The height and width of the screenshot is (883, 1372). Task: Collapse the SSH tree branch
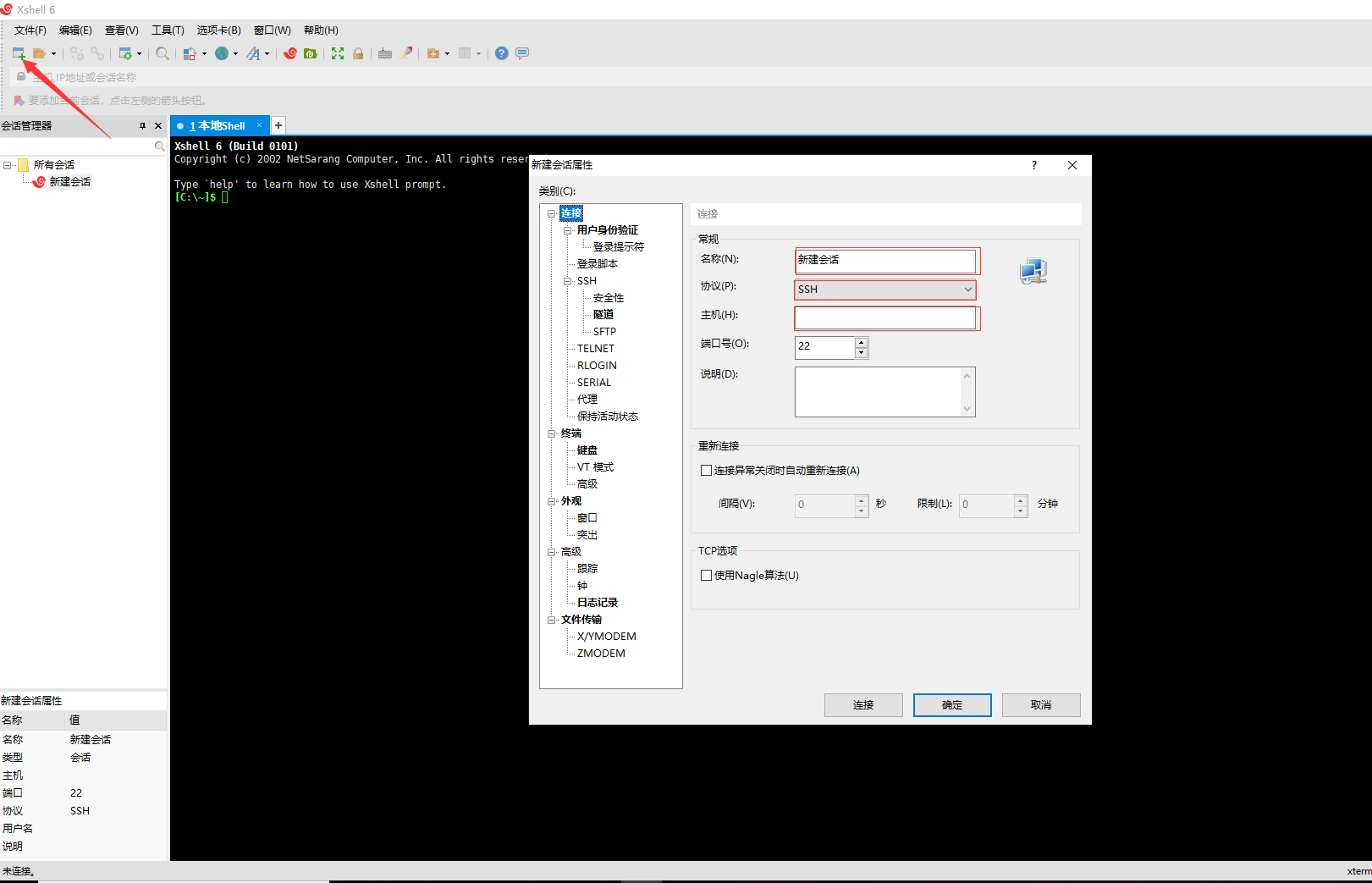click(567, 280)
